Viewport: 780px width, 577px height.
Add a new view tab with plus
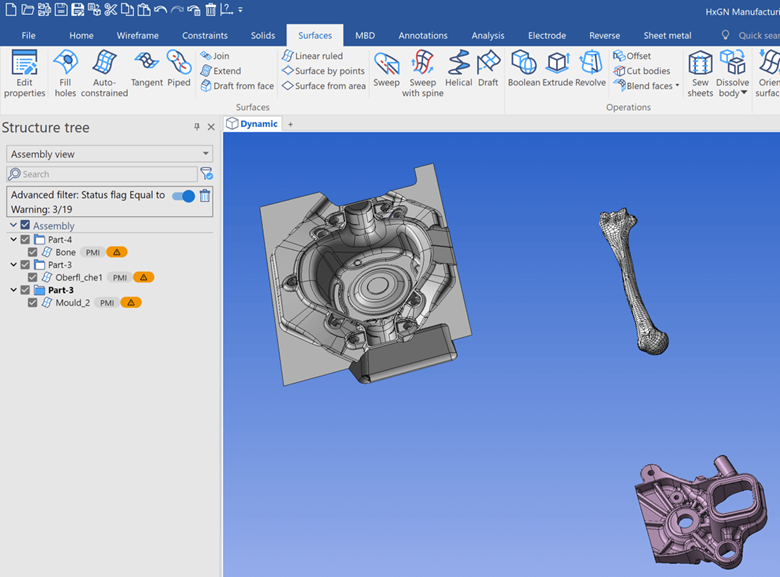(x=291, y=124)
